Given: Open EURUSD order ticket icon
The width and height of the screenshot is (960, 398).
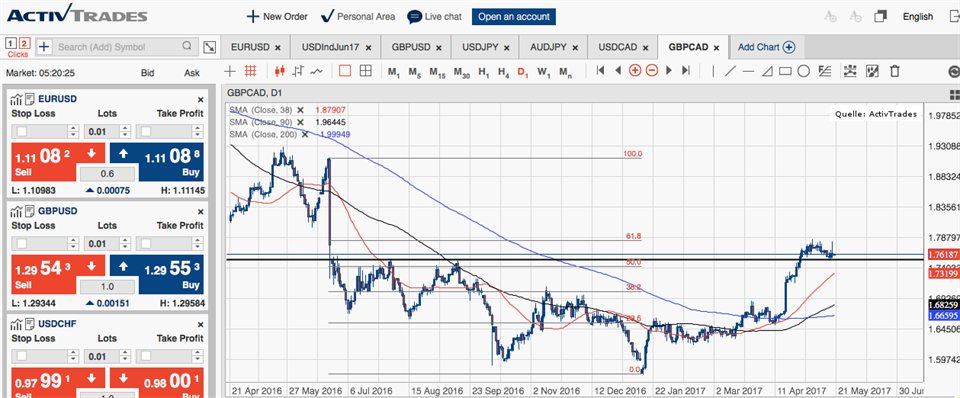Looking at the screenshot, I should coord(30,99).
